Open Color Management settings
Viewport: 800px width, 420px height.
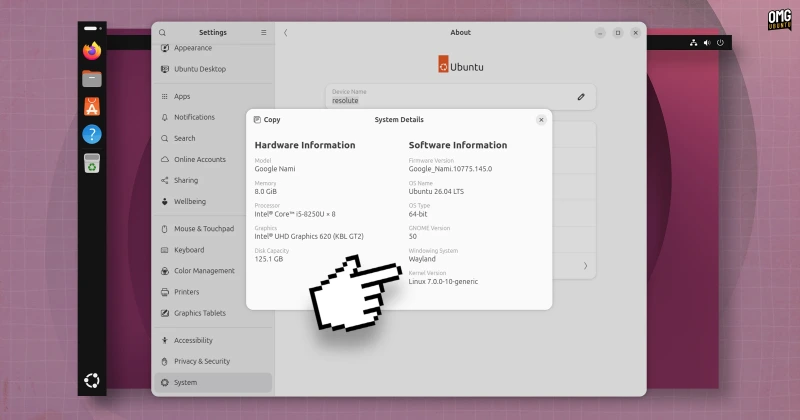point(204,271)
